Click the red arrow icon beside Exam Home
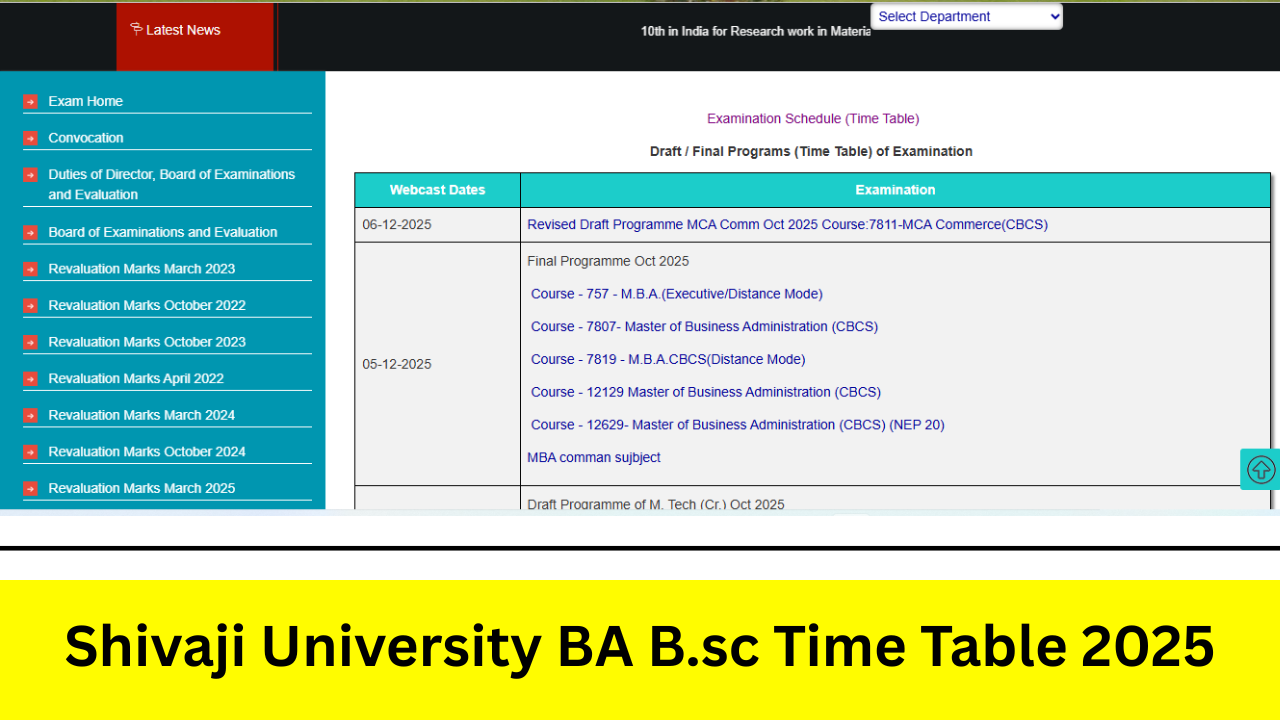1280x720 pixels. click(31, 101)
